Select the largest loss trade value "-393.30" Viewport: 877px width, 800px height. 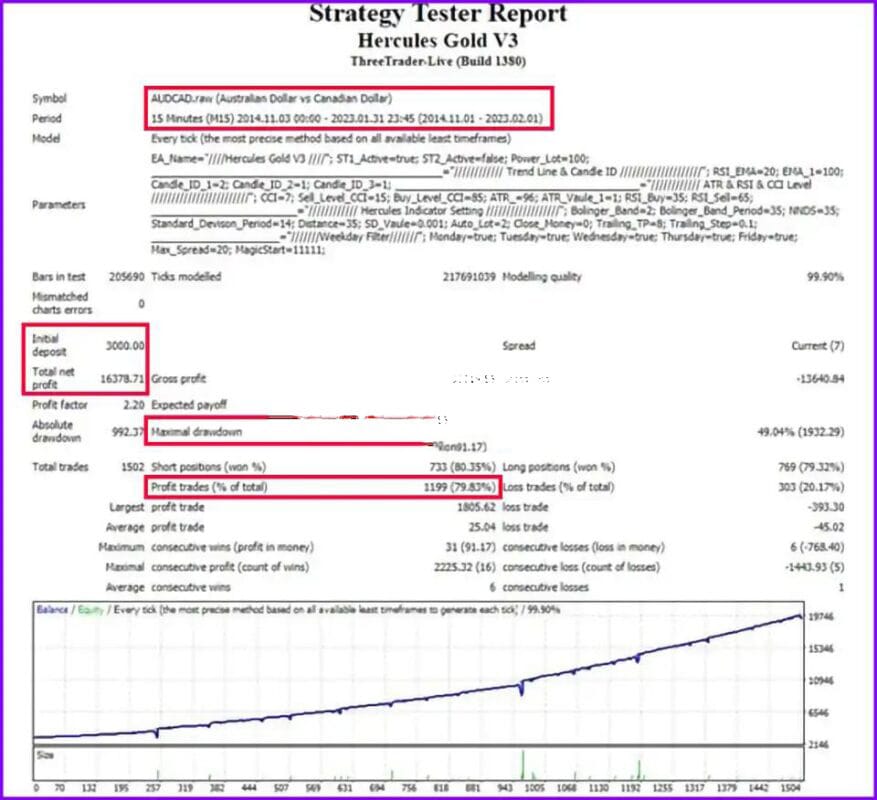tap(826, 507)
